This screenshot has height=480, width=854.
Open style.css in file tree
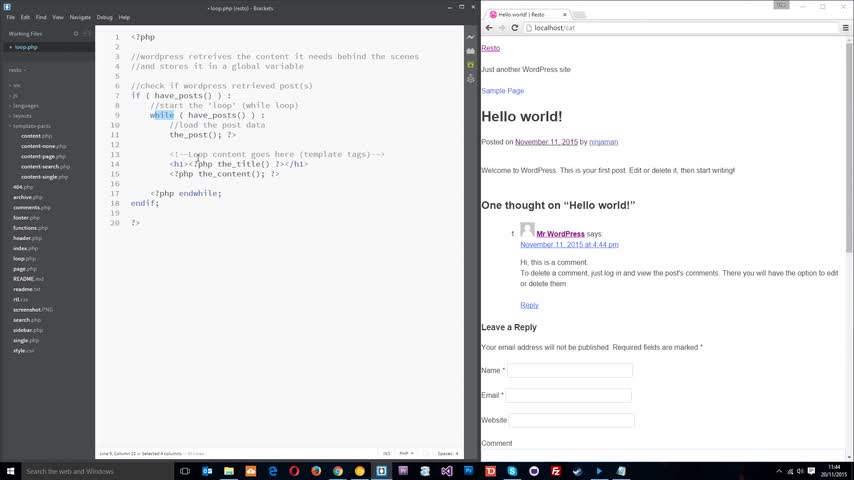coord(23,350)
